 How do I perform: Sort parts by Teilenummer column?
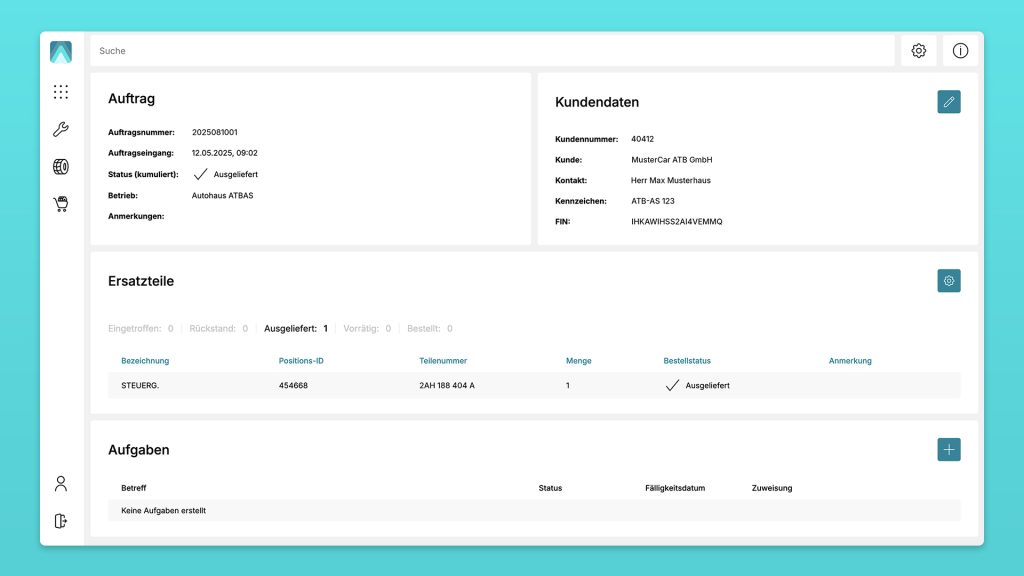click(x=443, y=361)
